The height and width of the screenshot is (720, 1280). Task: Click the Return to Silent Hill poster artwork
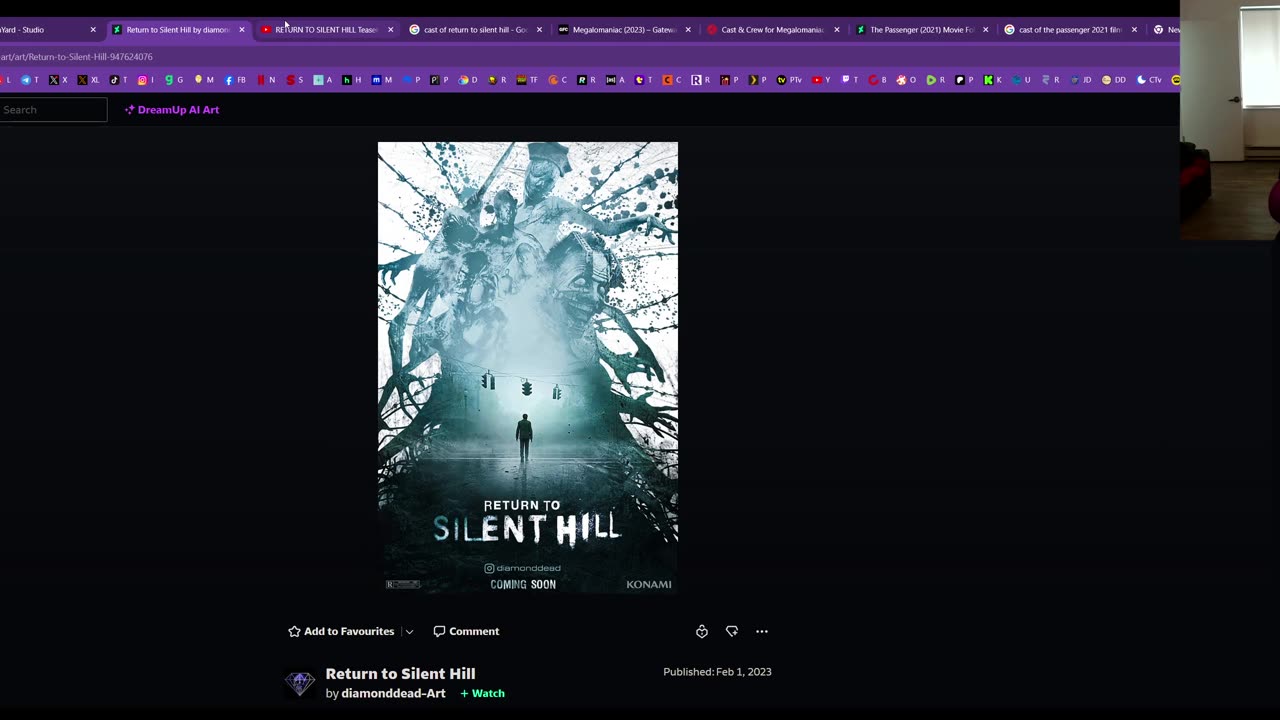528,367
